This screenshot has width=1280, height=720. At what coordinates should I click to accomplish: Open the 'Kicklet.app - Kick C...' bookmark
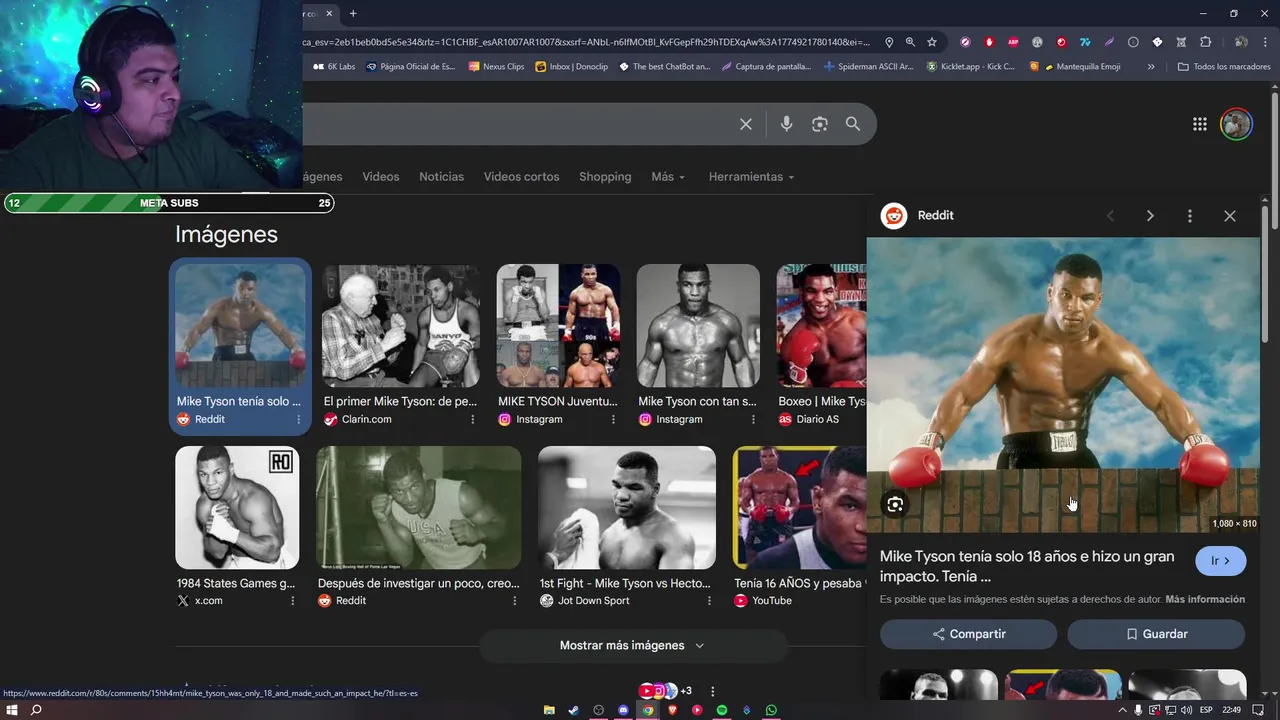click(970, 67)
